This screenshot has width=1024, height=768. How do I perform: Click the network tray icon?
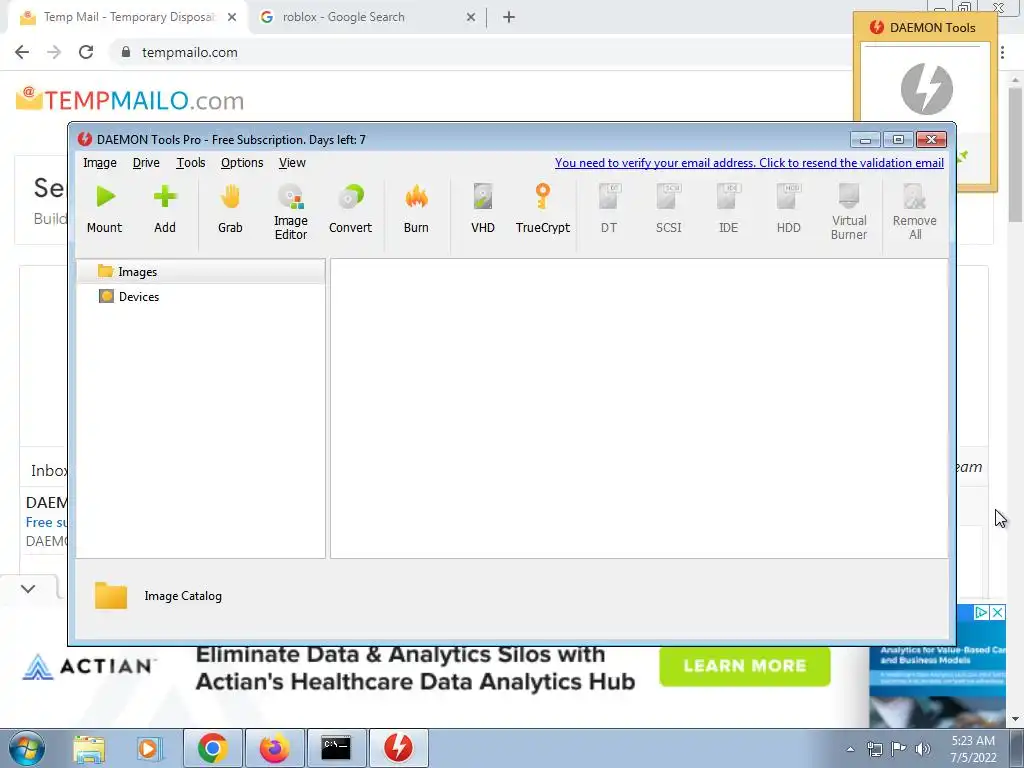[x=874, y=749]
